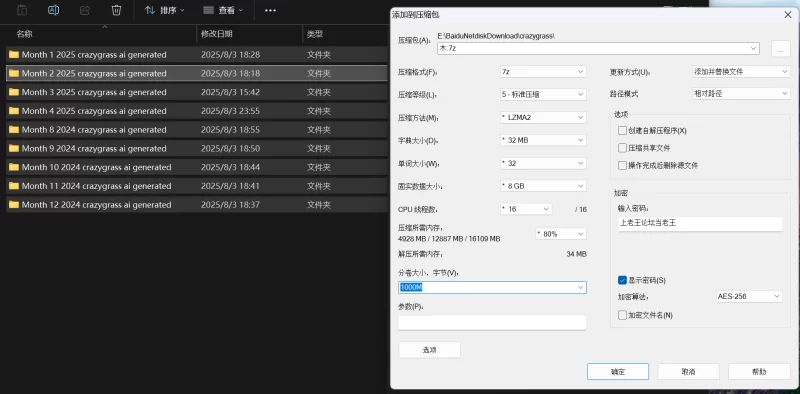Expand the archive name history dropdown arrow
The image size is (800, 394).
754,48
